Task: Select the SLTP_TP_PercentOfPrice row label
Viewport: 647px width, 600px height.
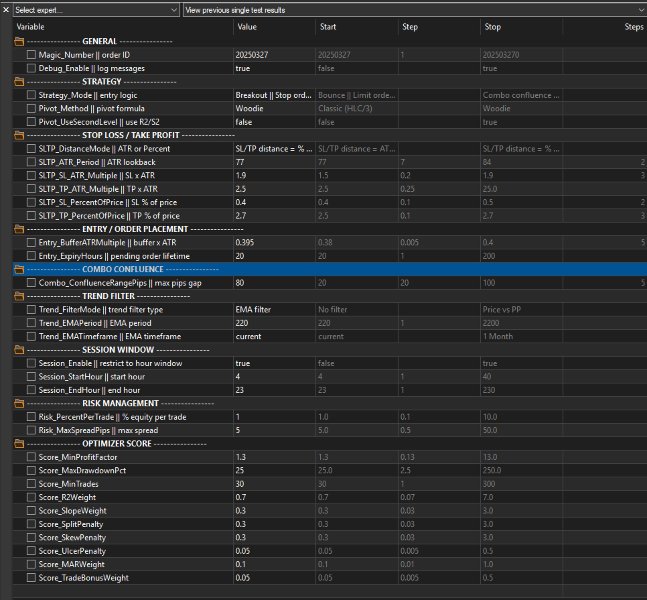Action: [109, 216]
